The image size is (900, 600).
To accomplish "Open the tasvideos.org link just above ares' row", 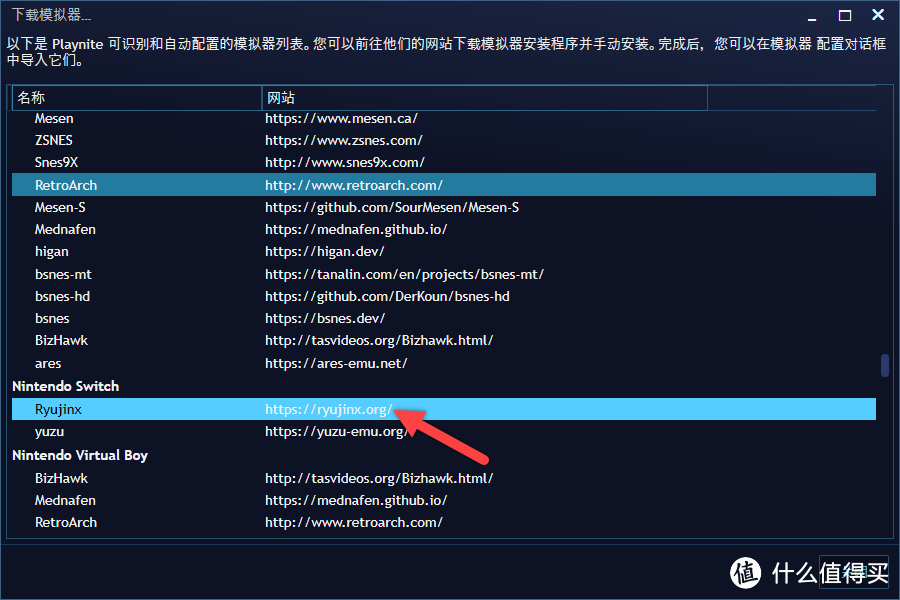I will point(379,340).
